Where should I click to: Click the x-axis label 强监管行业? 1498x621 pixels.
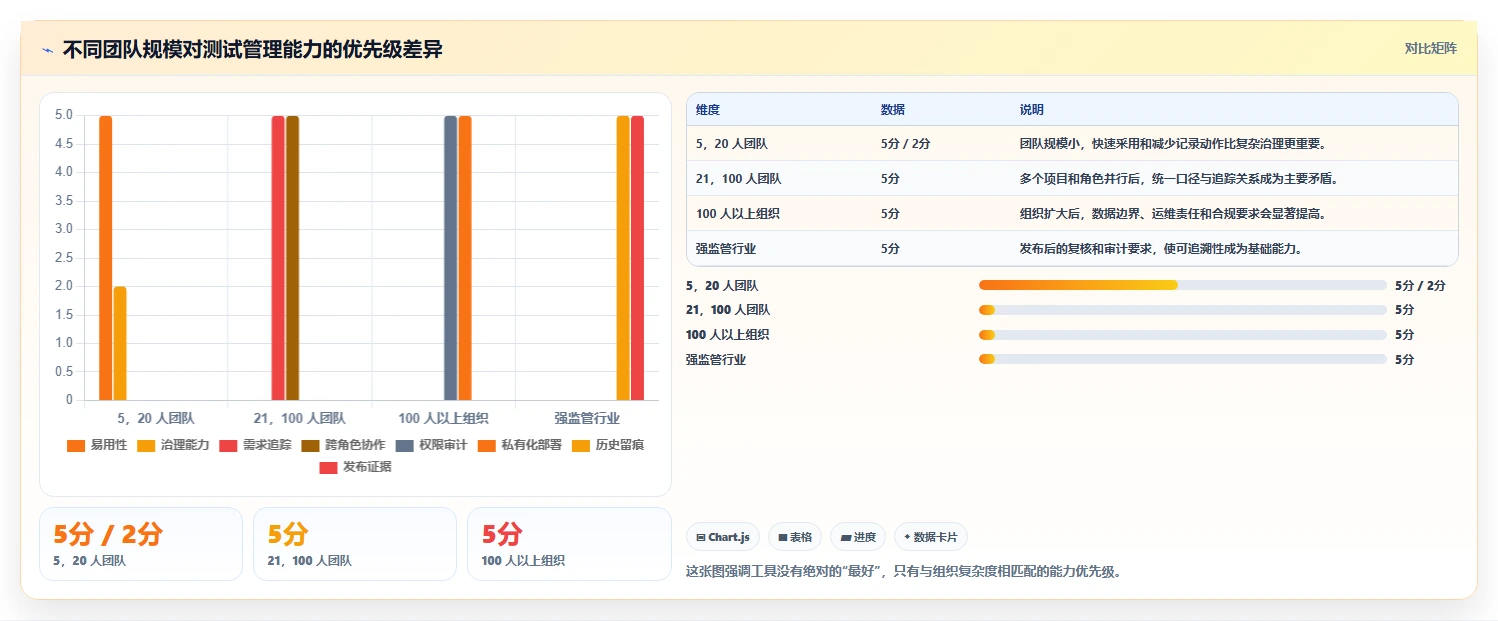click(x=587, y=418)
